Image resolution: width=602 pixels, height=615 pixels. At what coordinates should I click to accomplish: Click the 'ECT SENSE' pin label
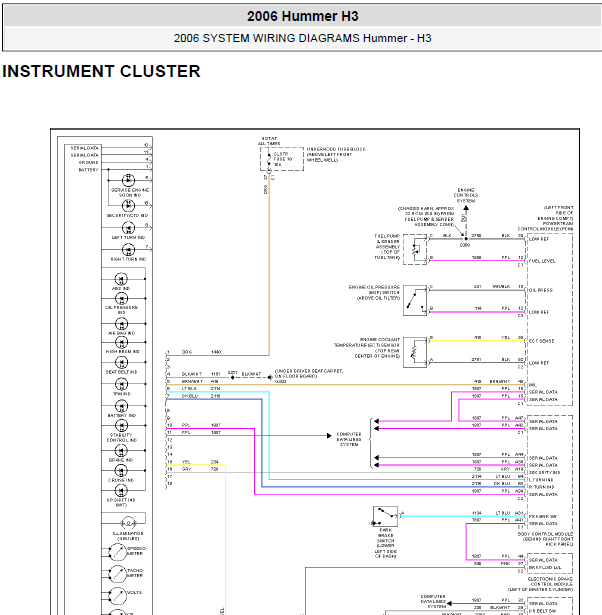(x=541, y=341)
